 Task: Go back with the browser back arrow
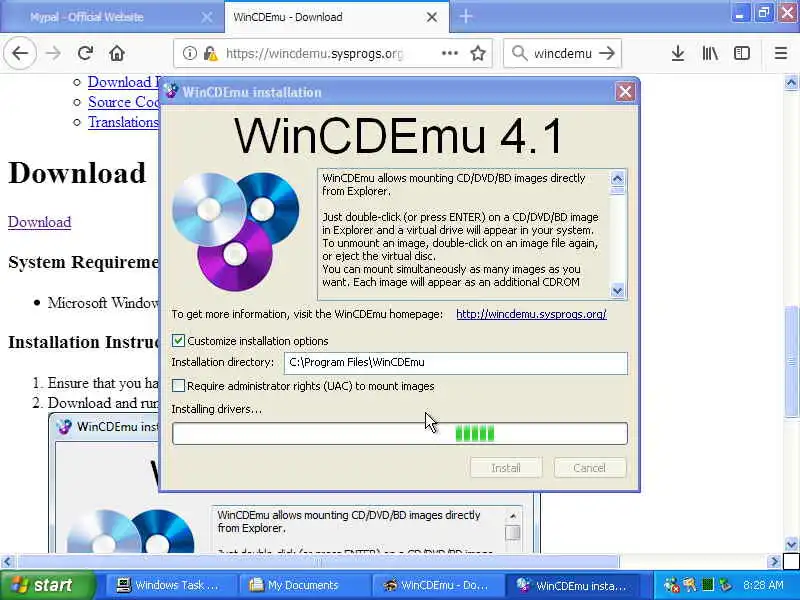coord(20,53)
